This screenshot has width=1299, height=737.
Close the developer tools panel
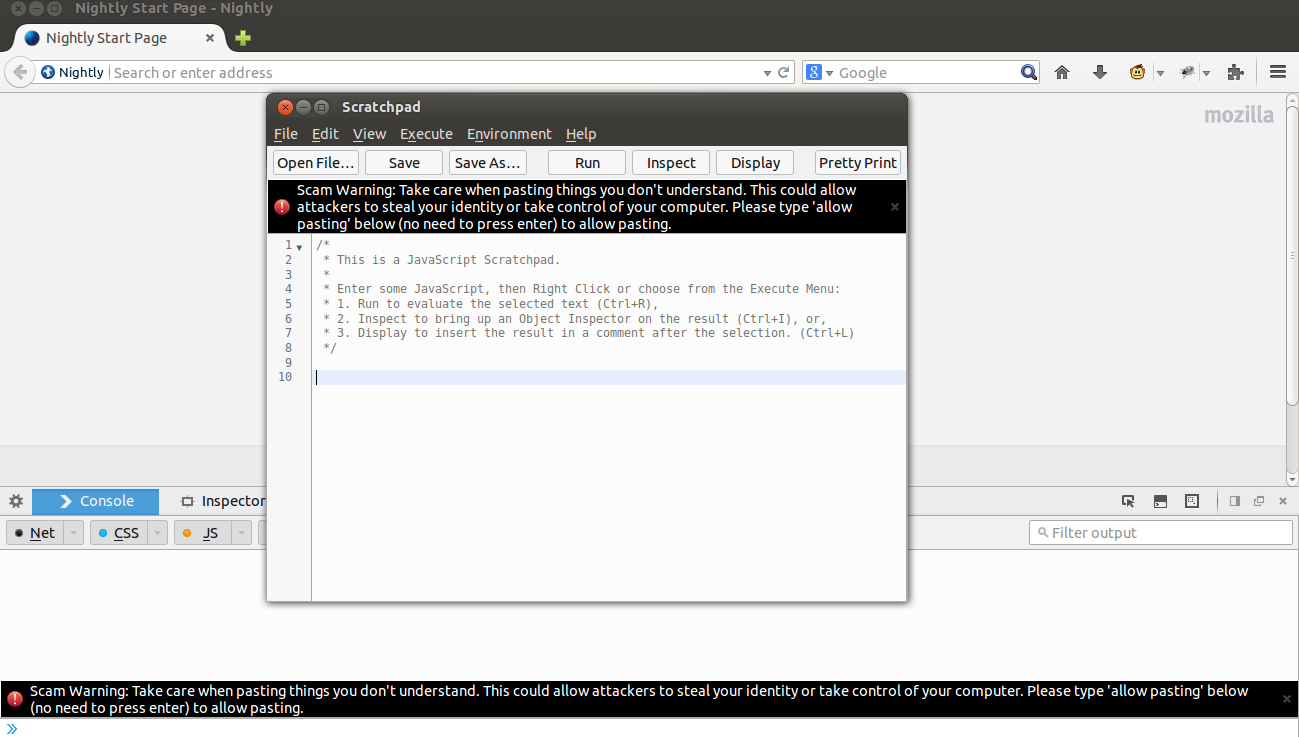(1283, 501)
